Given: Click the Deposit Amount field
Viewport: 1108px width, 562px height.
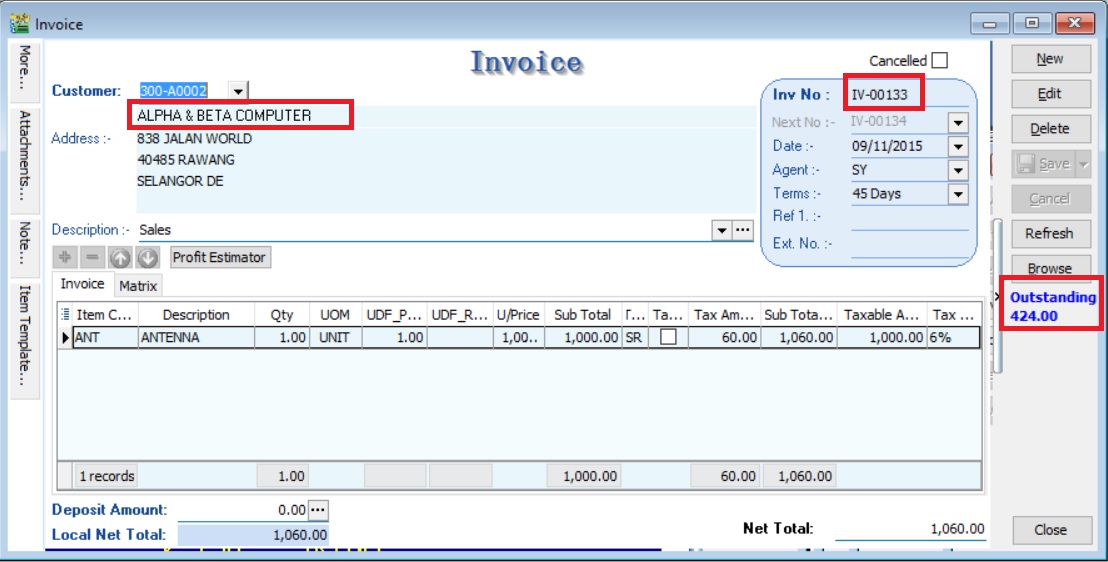Looking at the screenshot, I should [242, 510].
